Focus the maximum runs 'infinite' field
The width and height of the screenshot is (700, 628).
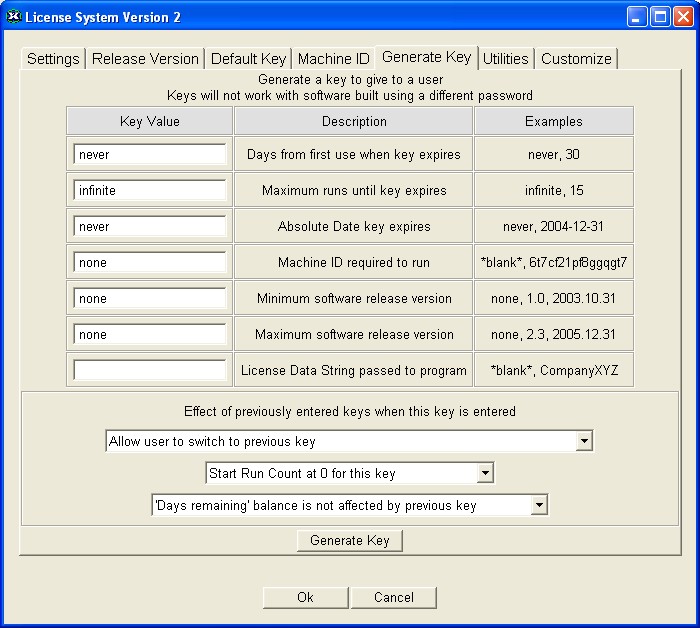150,191
